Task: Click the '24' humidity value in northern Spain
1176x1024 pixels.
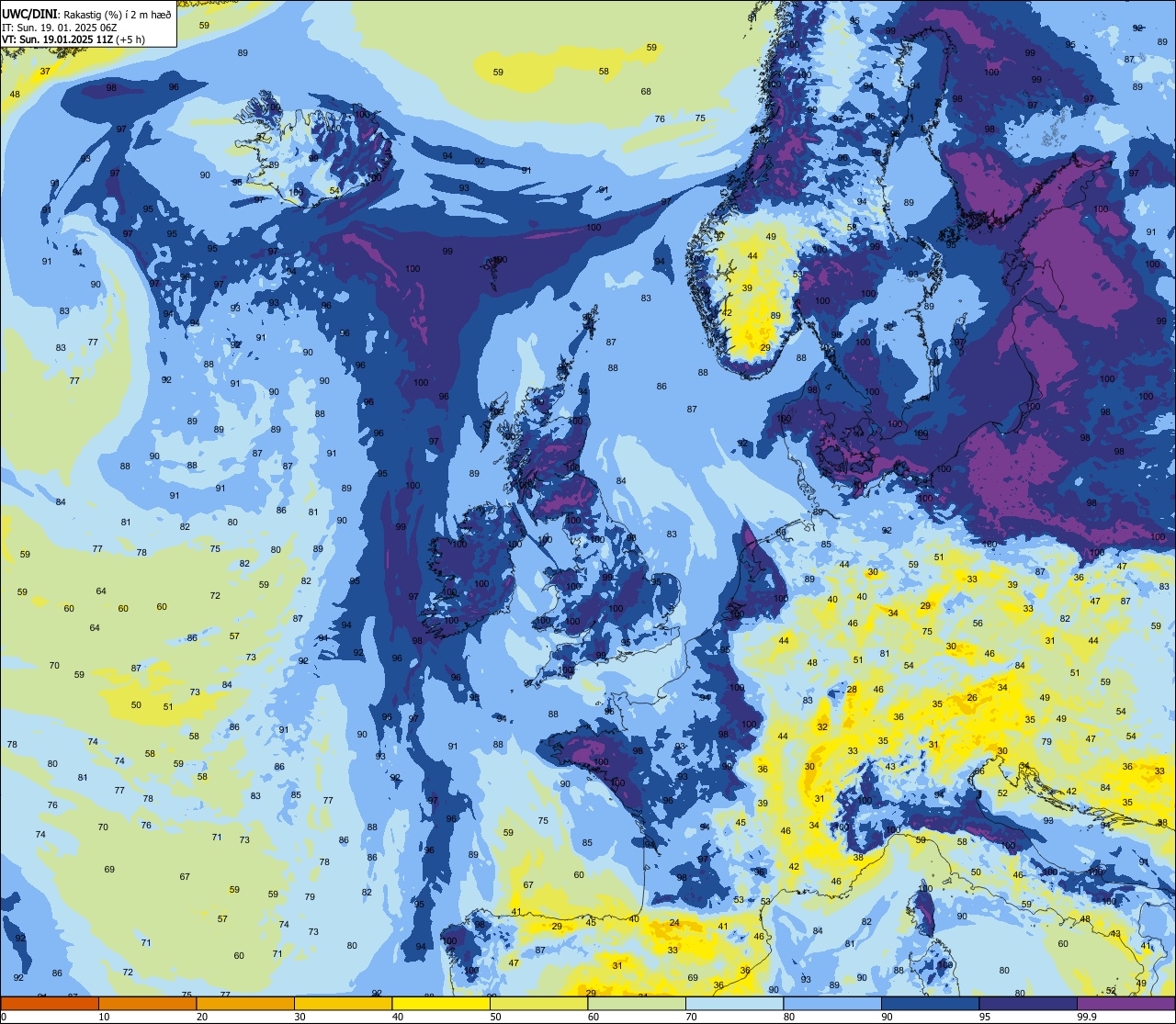Action: 674,922
